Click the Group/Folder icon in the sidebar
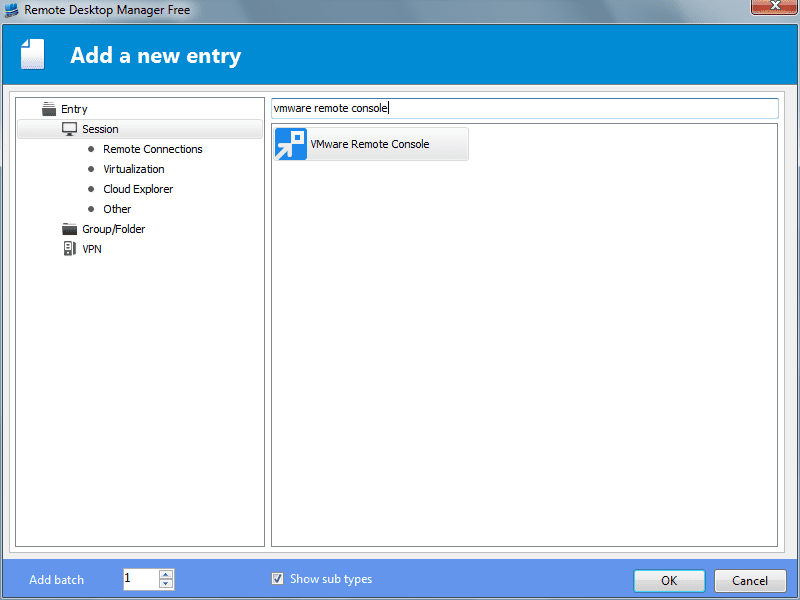 point(68,228)
